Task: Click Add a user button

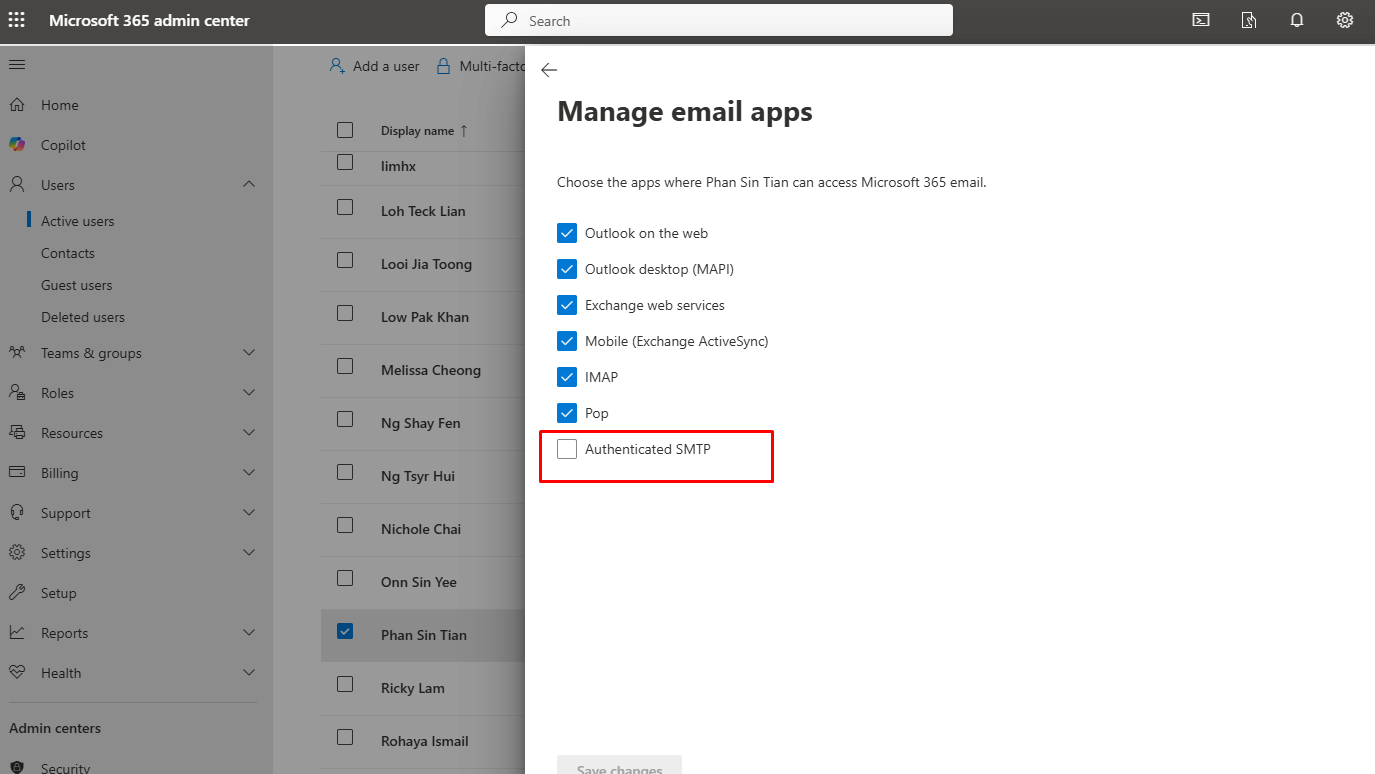Action: point(375,66)
